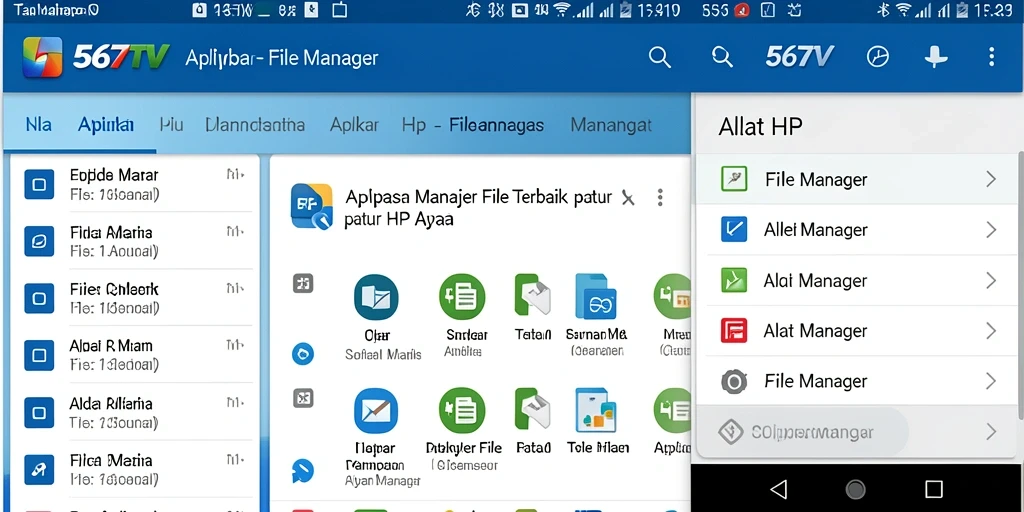1024x512 pixels.
Task: Select the 'Alai Manager' list entry text
Action: click(815, 280)
